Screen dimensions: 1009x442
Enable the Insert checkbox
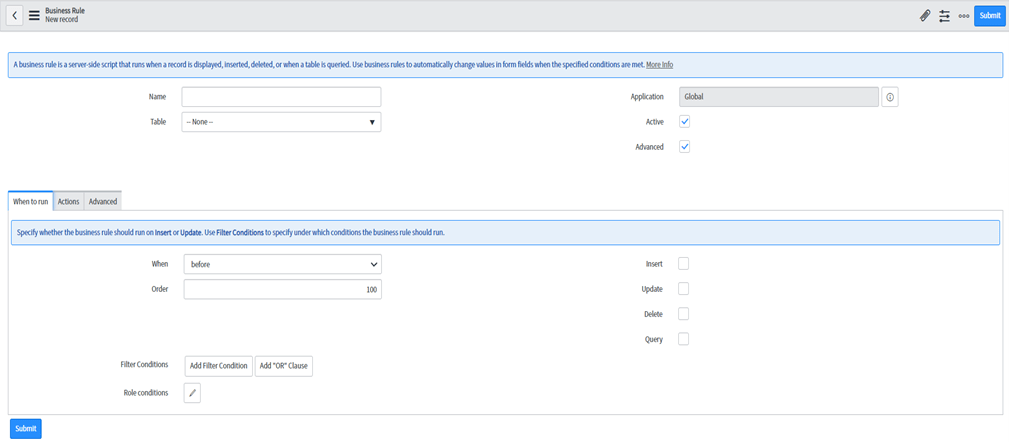click(x=683, y=264)
